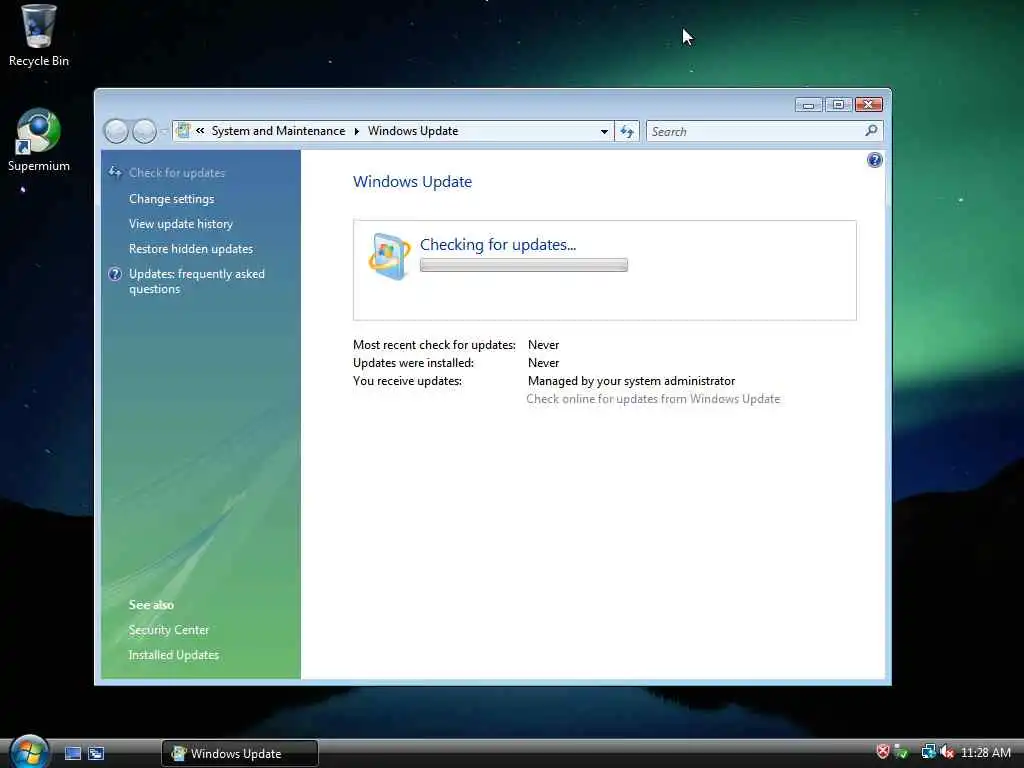Screen dimensions: 1024x768
Task: Click the question mark icon beside Updates FAQ
Action: coord(115,274)
